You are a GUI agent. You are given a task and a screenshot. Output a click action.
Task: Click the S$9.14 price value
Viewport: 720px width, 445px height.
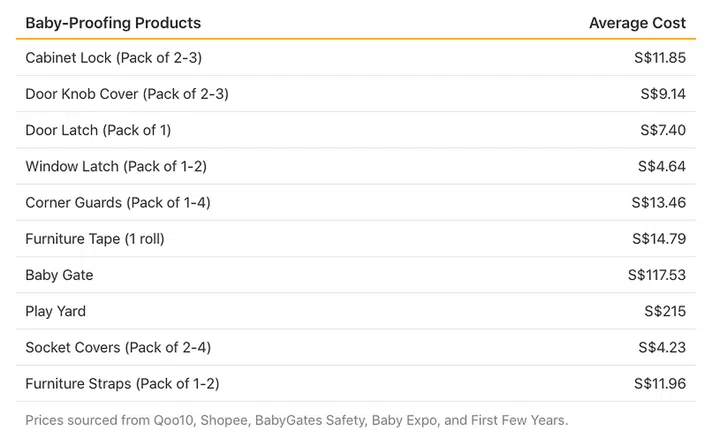664,94
